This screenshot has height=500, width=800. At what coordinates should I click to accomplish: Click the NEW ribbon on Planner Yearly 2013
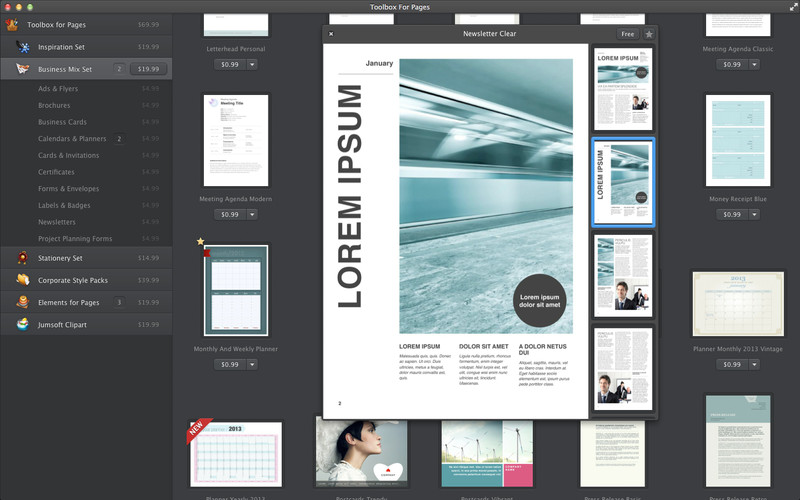click(197, 430)
